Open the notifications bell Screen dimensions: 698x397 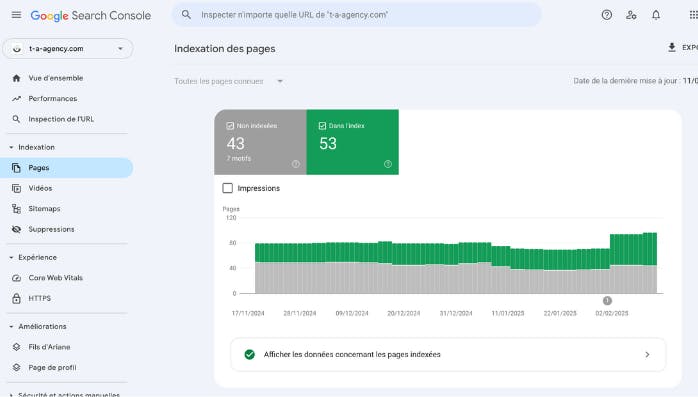[656, 15]
